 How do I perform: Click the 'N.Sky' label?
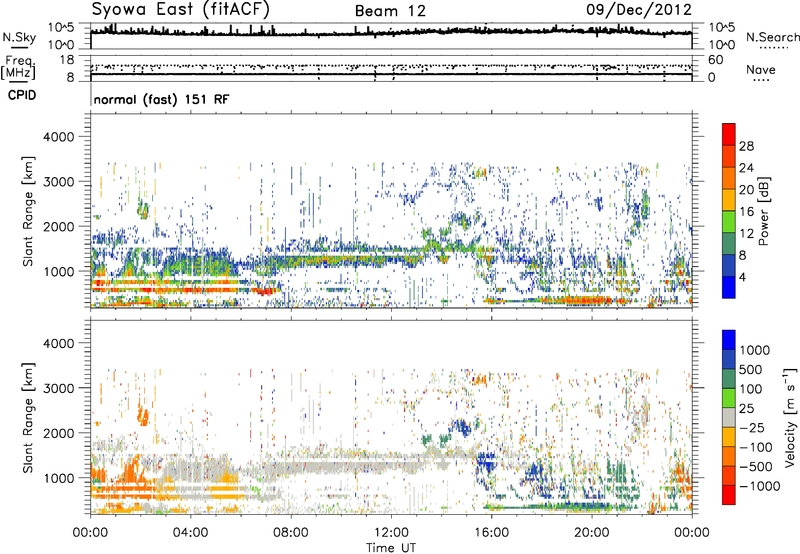(19, 37)
